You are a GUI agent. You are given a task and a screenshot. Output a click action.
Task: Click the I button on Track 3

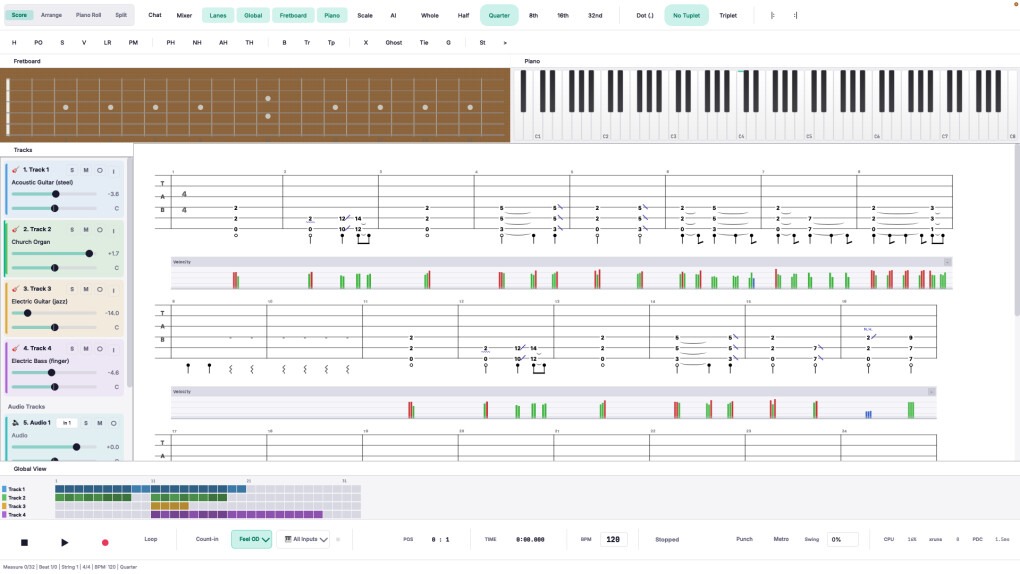tap(113, 290)
